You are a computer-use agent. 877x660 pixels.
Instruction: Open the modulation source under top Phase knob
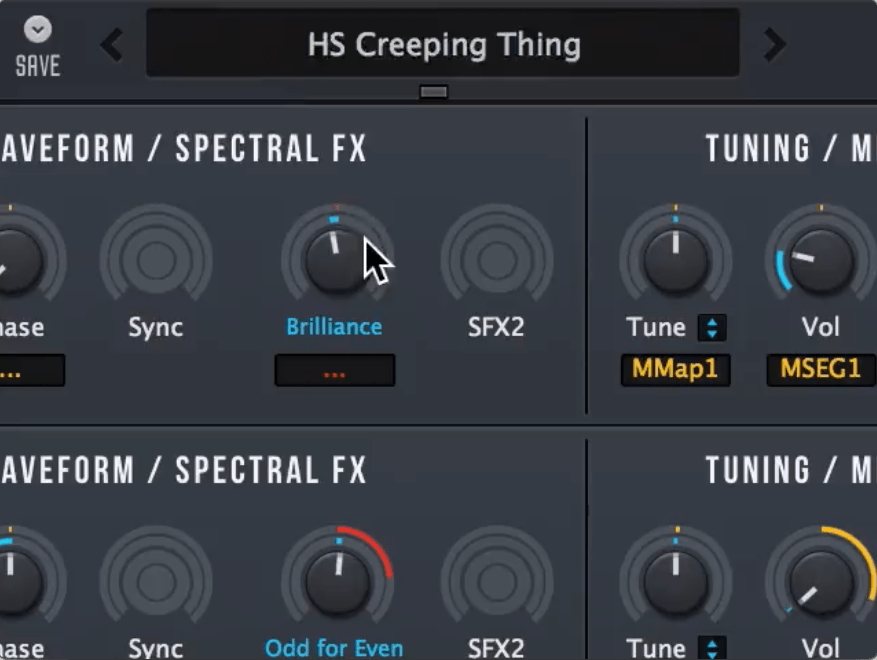[x=32, y=370]
